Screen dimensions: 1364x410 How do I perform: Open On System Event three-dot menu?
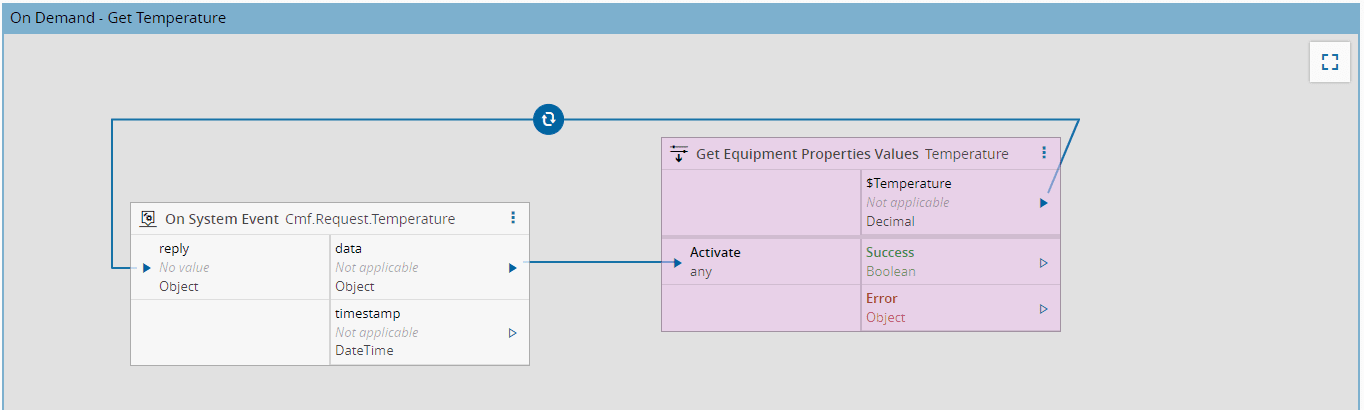[x=513, y=218]
